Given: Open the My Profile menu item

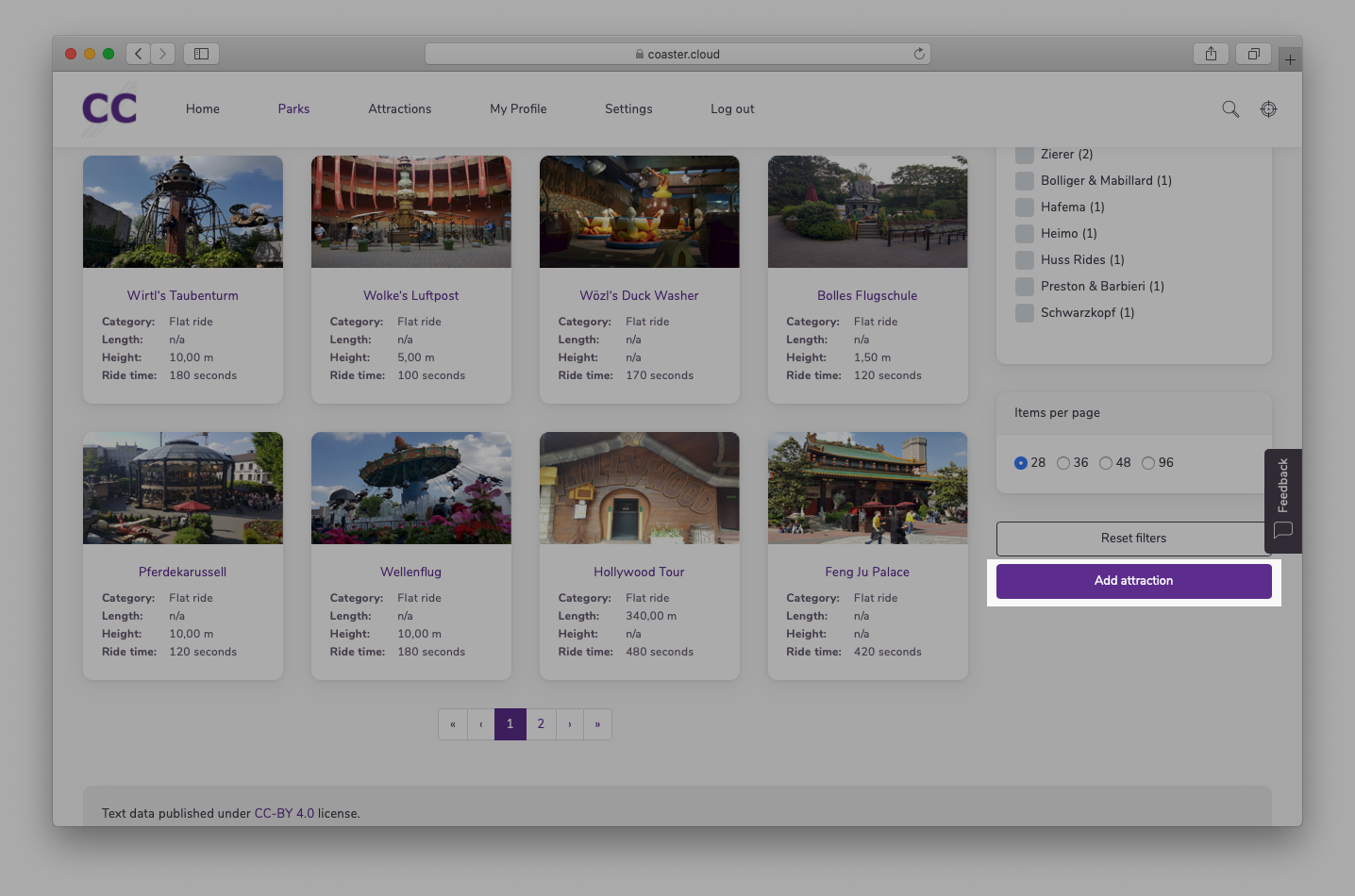Looking at the screenshot, I should tap(518, 109).
